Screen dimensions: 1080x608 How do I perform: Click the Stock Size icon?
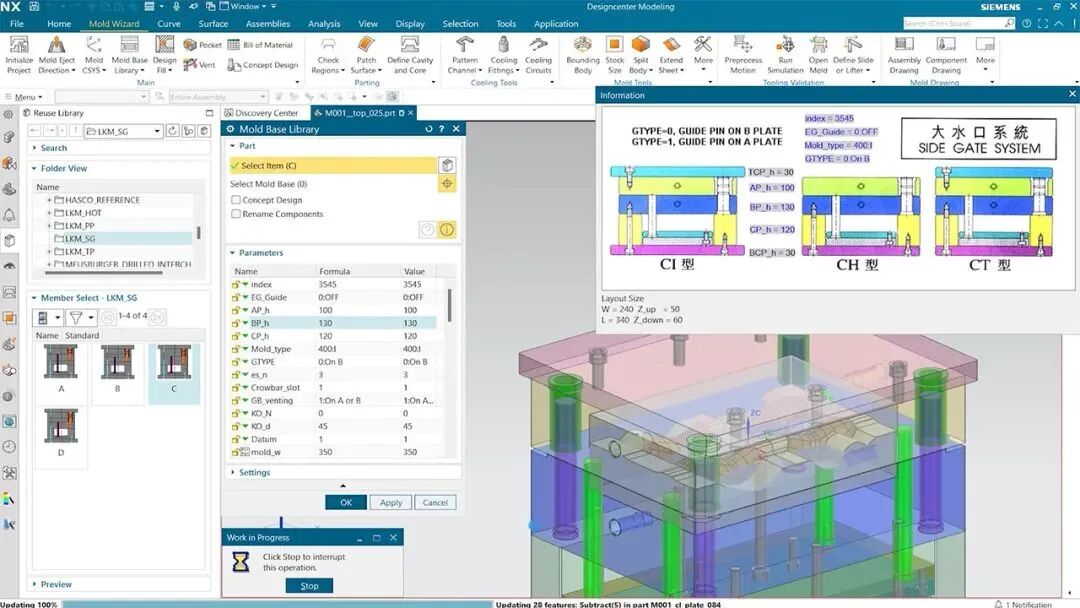pyautogui.click(x=614, y=46)
